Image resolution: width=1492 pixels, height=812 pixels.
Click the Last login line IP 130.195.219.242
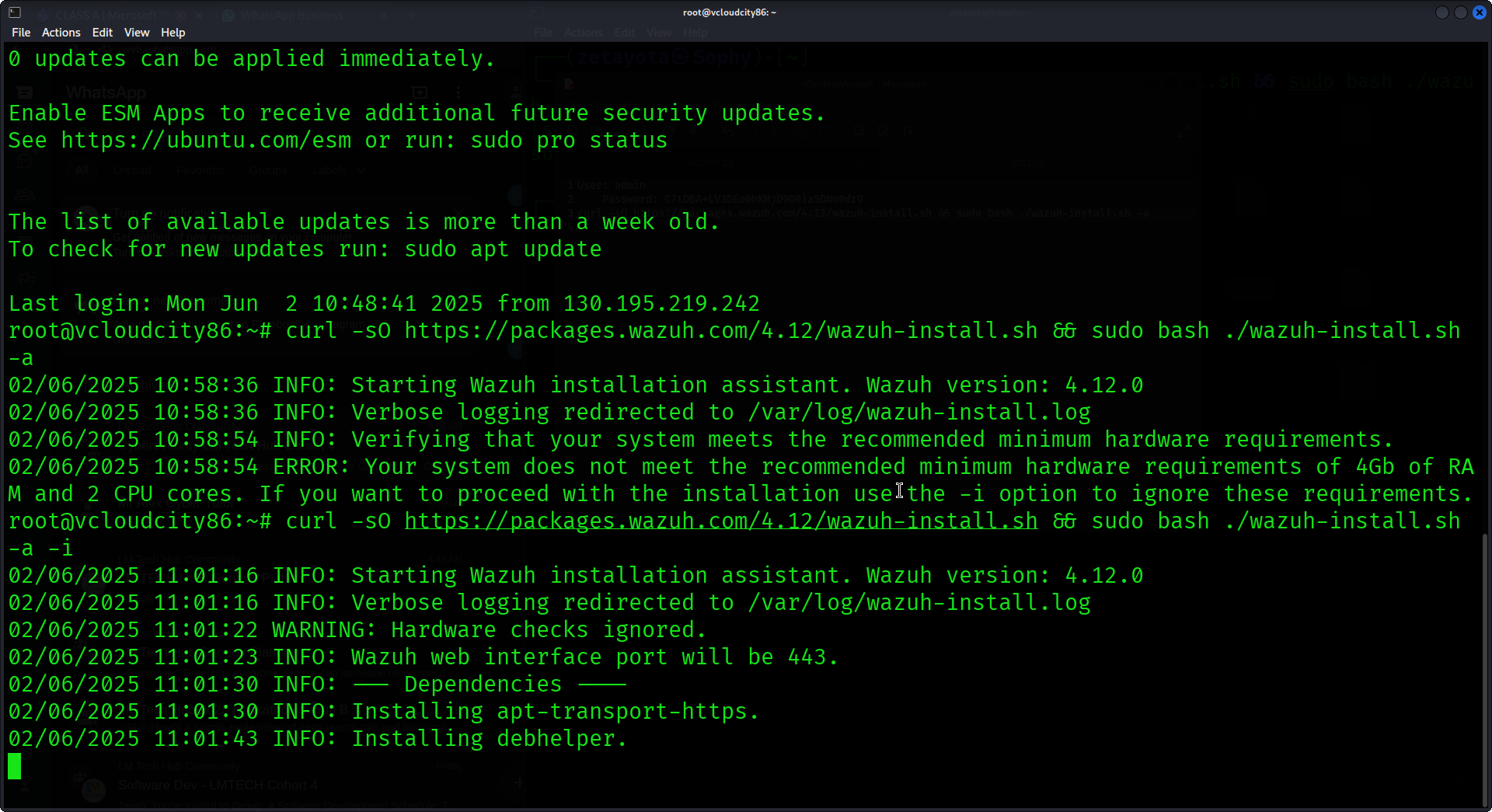tap(661, 304)
